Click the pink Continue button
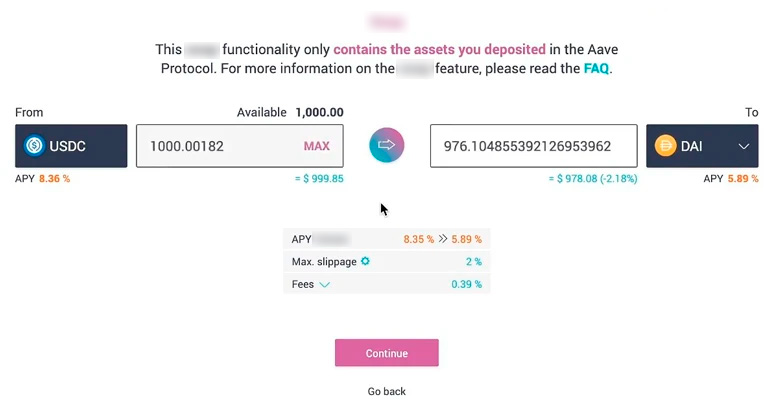This screenshot has height=403, width=775. point(387,353)
